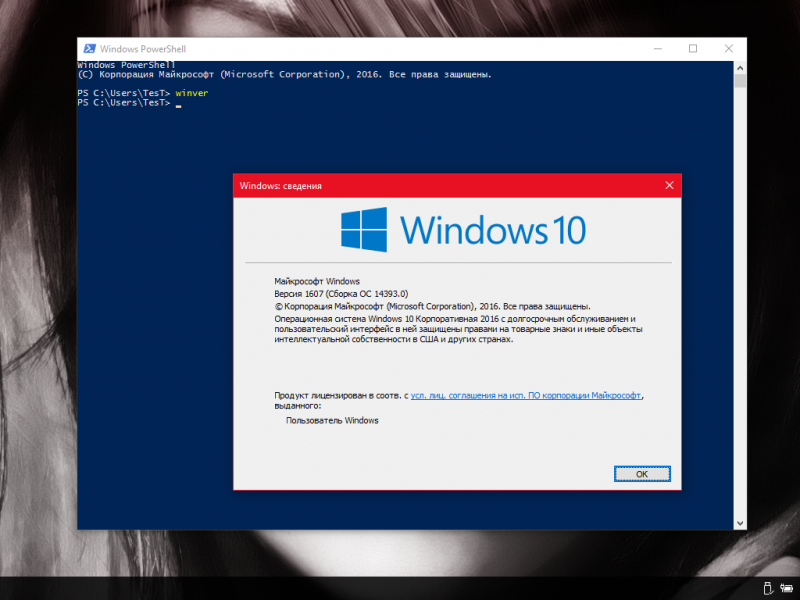Click the 'Пользователь Windows' text
Screen dimensions: 800x600
(332, 420)
